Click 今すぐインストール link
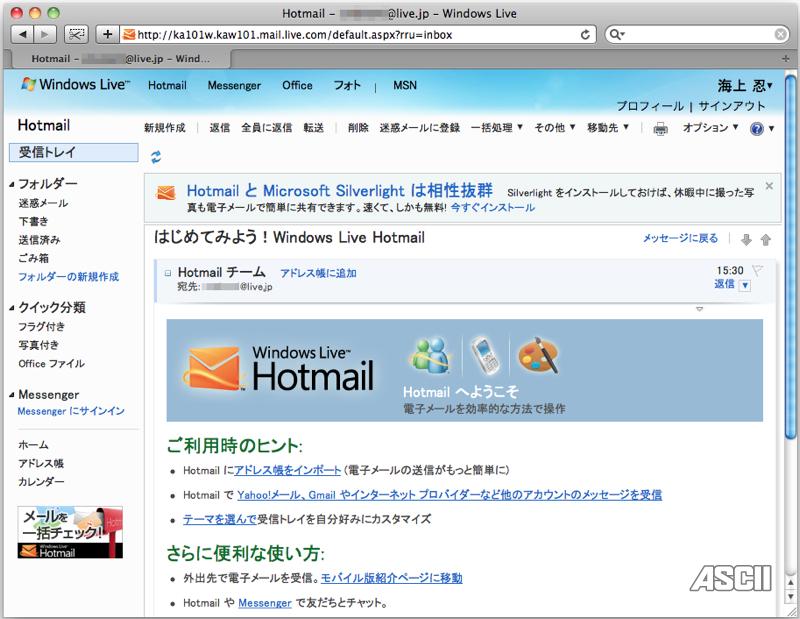The image size is (800, 619). pyautogui.click(x=493, y=208)
